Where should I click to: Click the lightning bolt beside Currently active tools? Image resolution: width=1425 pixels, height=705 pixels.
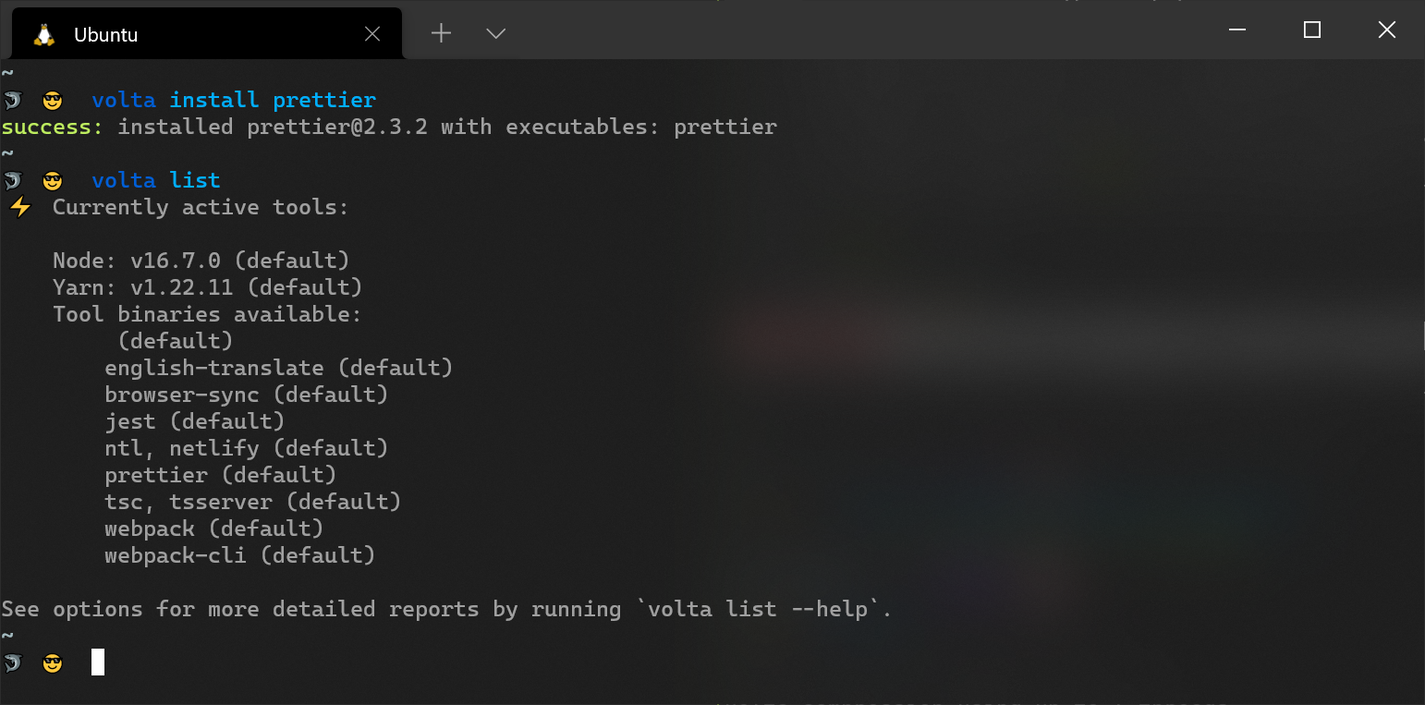20,206
